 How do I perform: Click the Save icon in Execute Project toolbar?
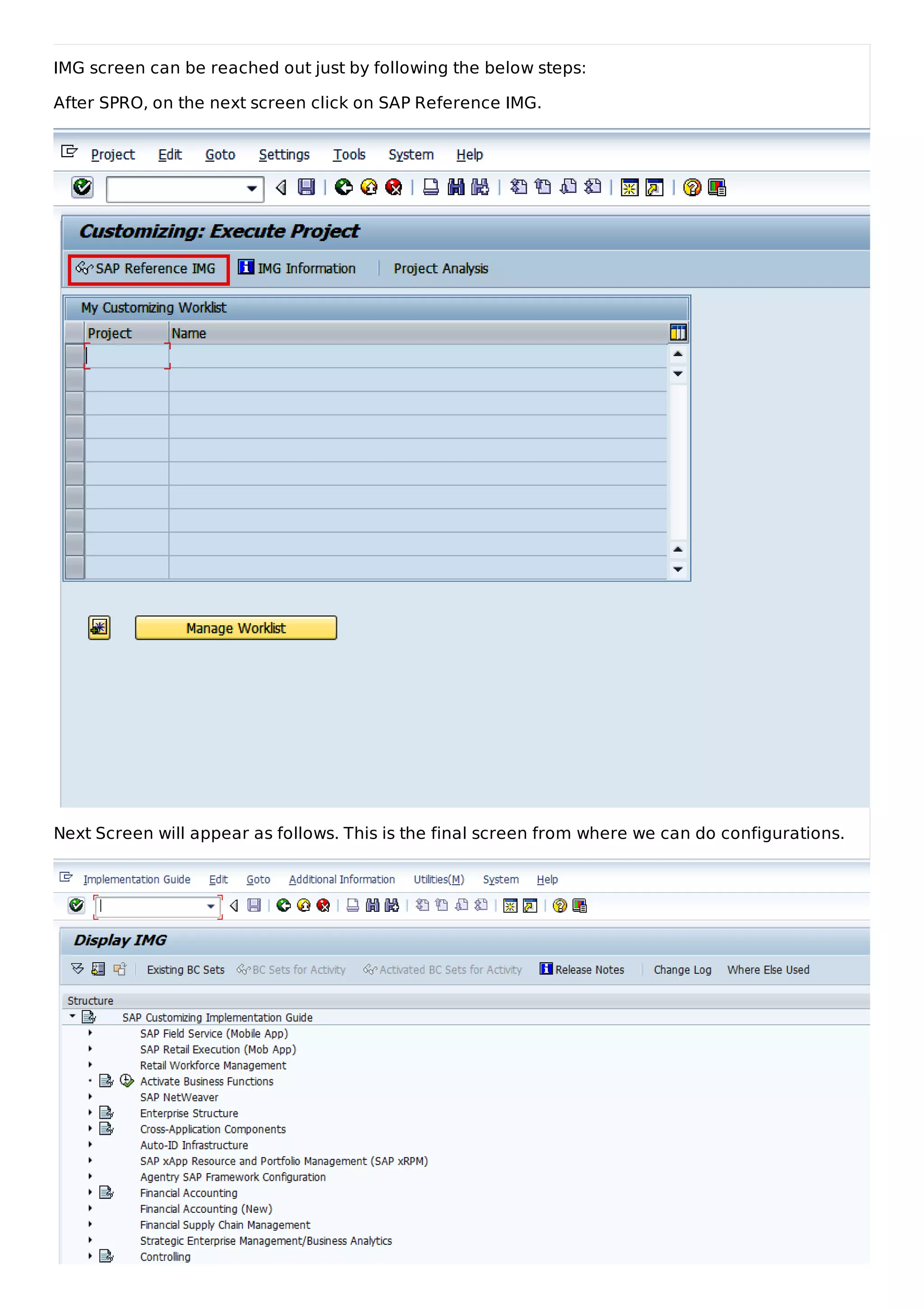pos(306,187)
